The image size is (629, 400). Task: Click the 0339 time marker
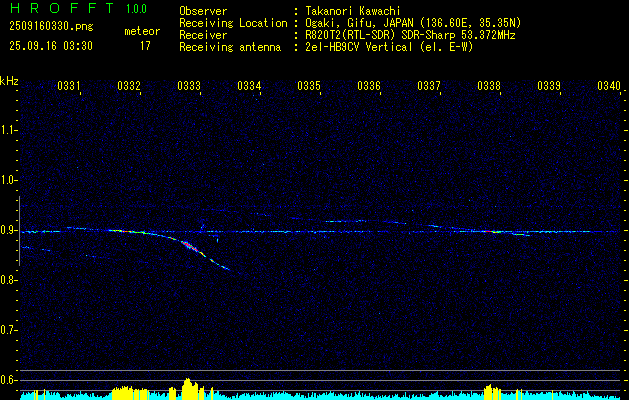pos(549,85)
